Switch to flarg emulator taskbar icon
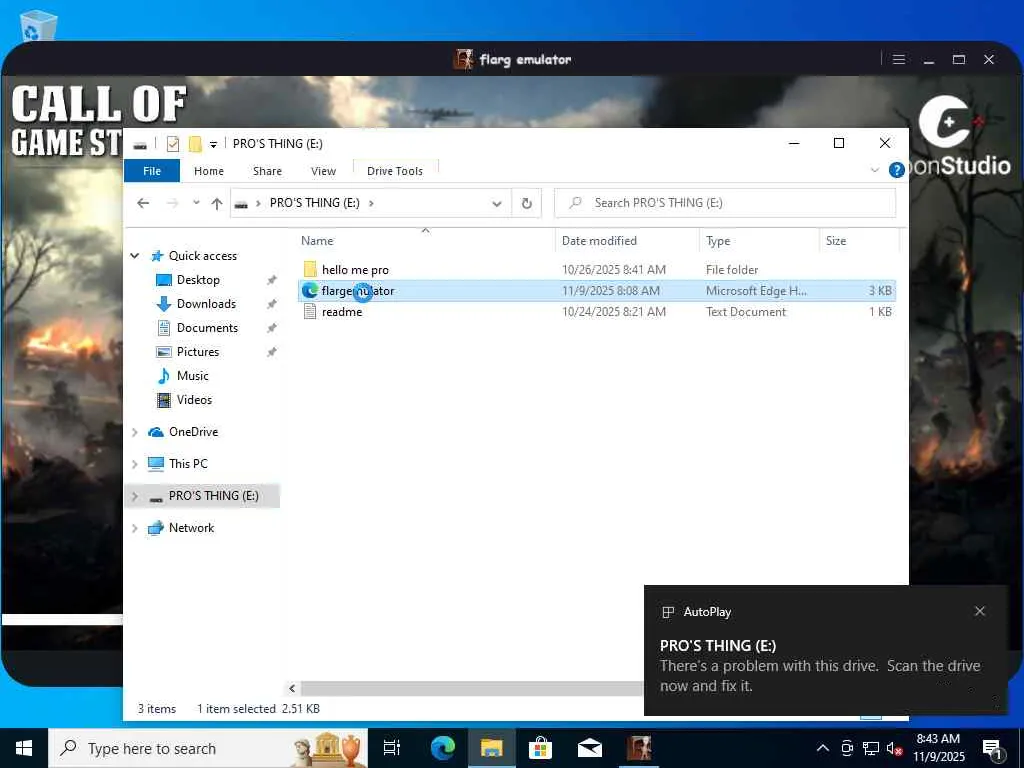The width and height of the screenshot is (1024, 768). (639, 748)
